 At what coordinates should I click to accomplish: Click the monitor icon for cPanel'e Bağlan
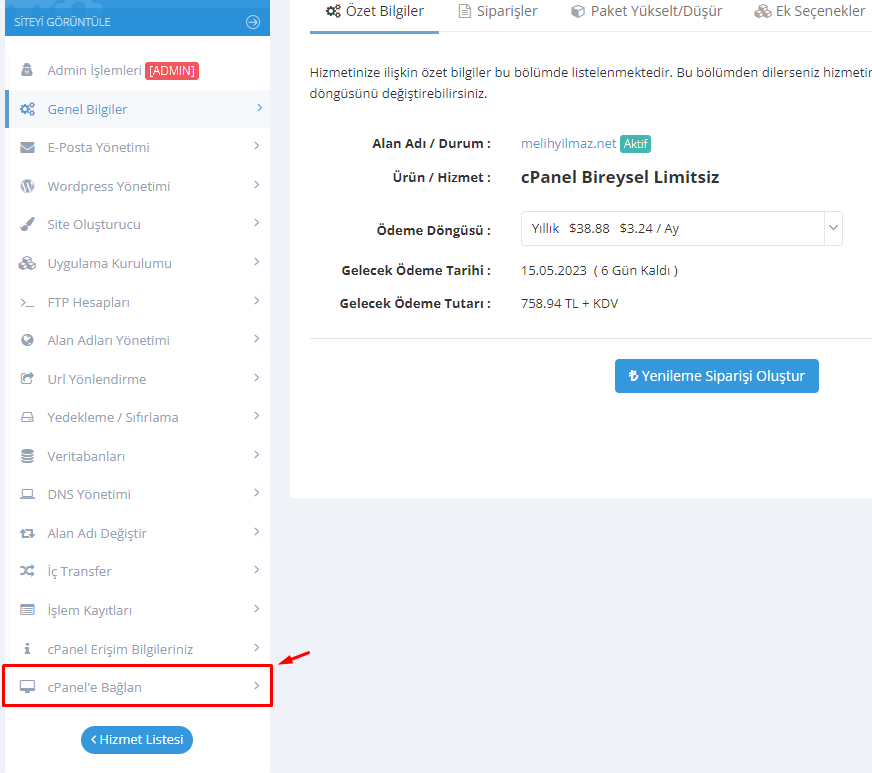click(x=28, y=687)
